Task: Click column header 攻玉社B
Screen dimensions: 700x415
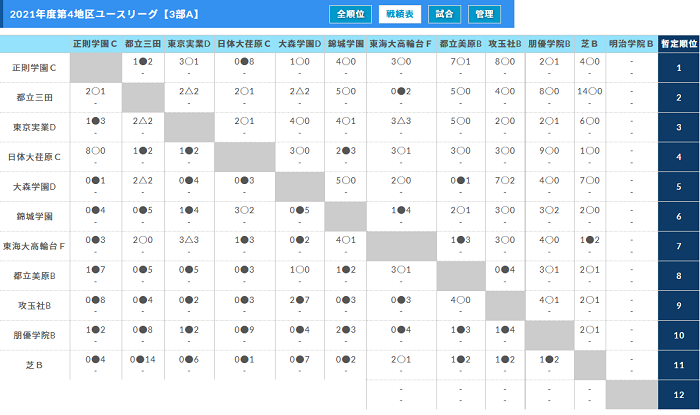Action: pyautogui.click(x=505, y=44)
